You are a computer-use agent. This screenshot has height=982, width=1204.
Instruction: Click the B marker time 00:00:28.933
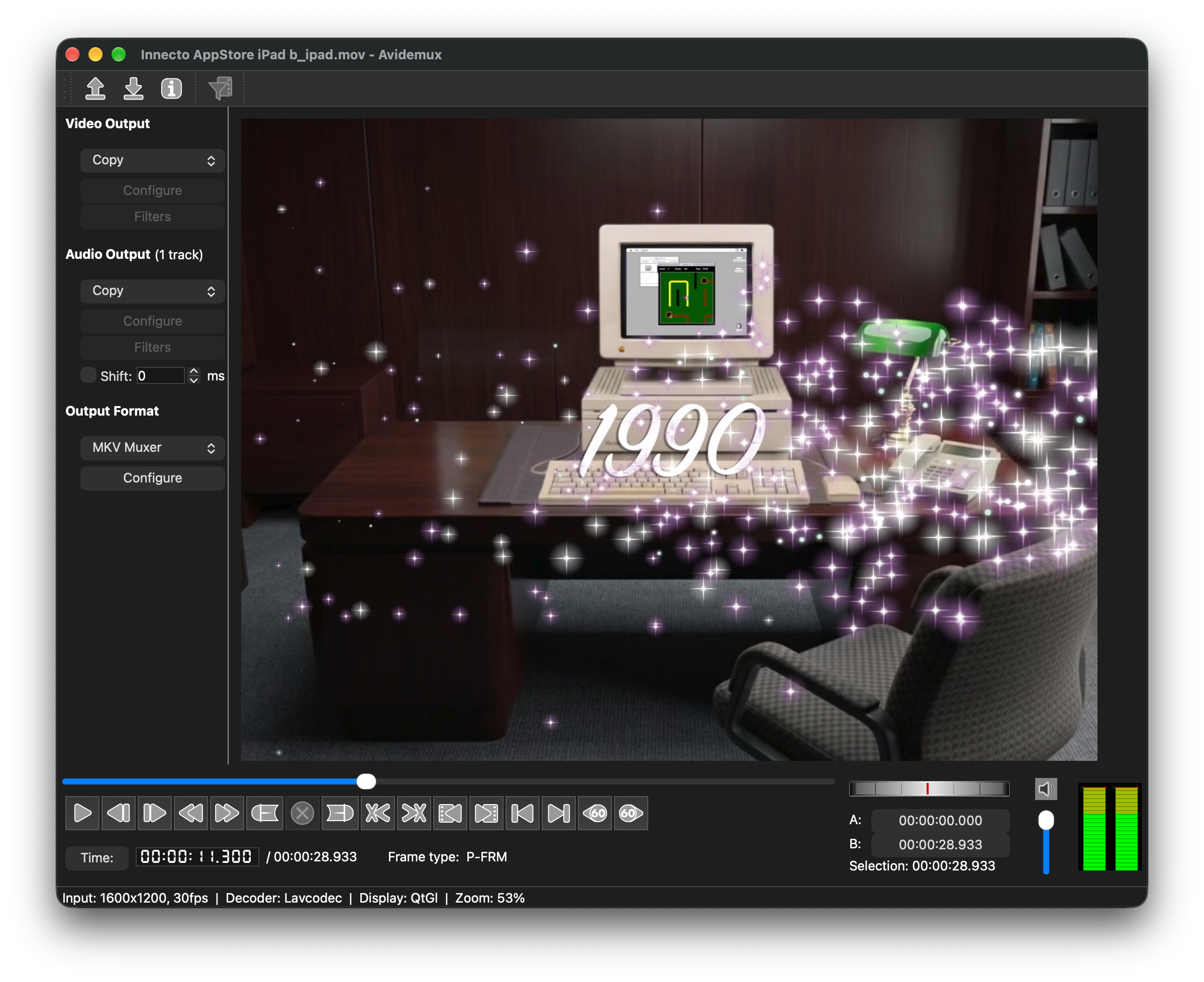coord(941,844)
